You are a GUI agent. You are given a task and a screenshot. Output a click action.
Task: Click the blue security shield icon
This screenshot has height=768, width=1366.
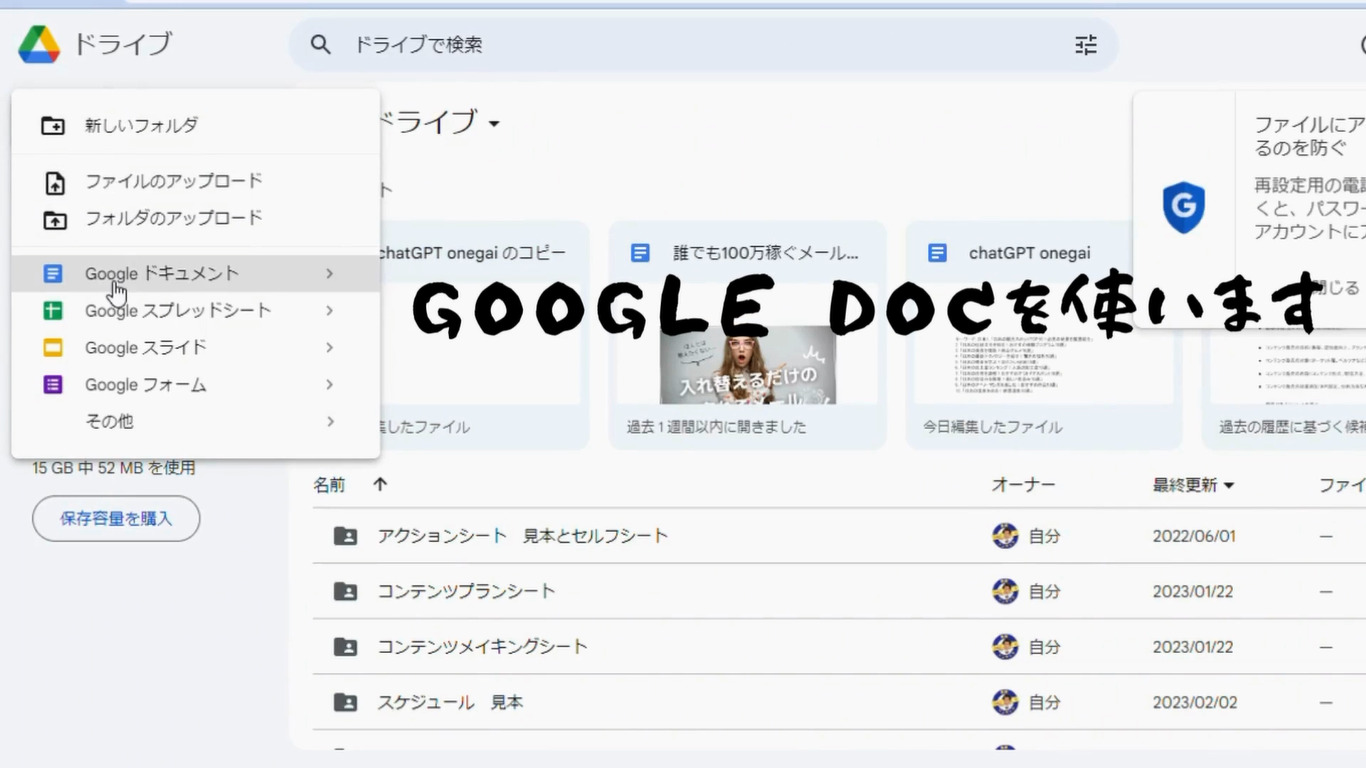(1183, 208)
